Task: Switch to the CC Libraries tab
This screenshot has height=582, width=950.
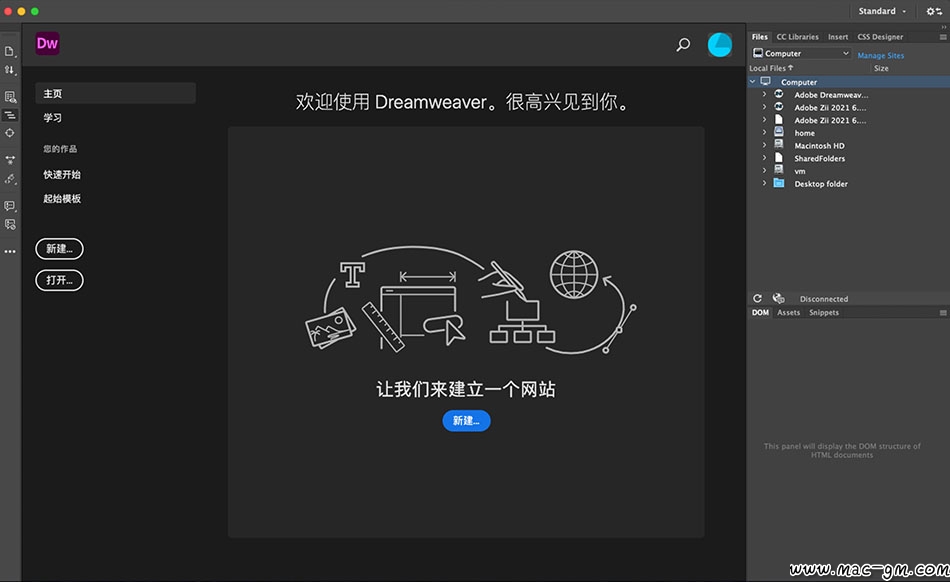Action: pos(797,37)
